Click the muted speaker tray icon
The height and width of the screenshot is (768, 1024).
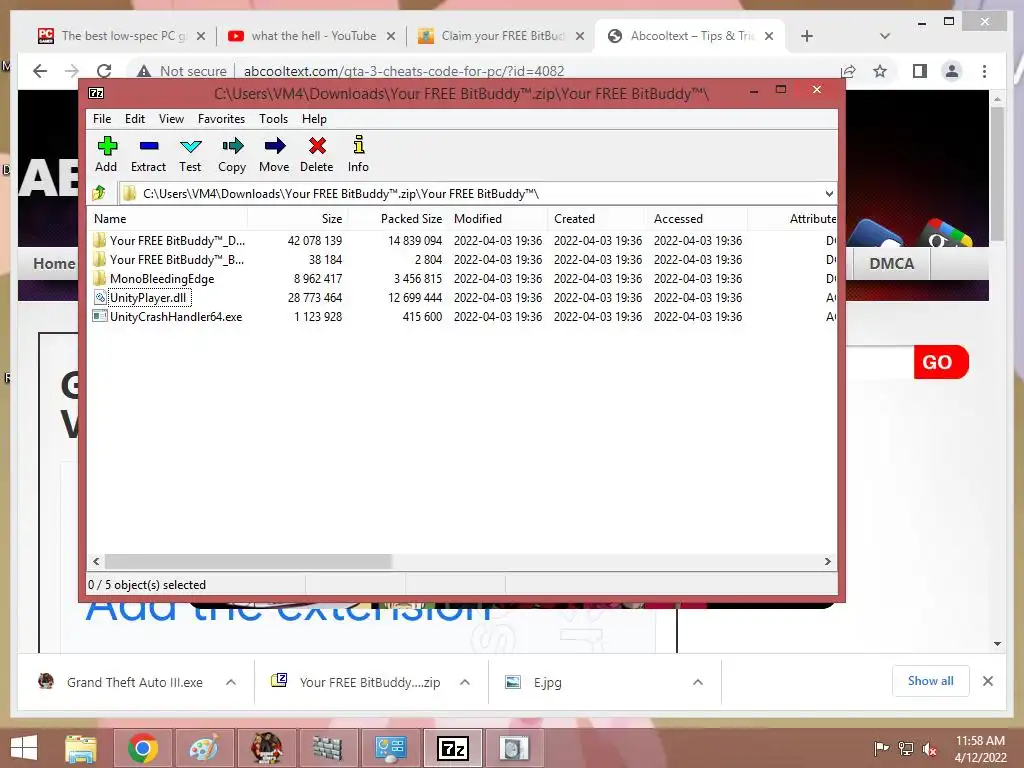(x=929, y=749)
